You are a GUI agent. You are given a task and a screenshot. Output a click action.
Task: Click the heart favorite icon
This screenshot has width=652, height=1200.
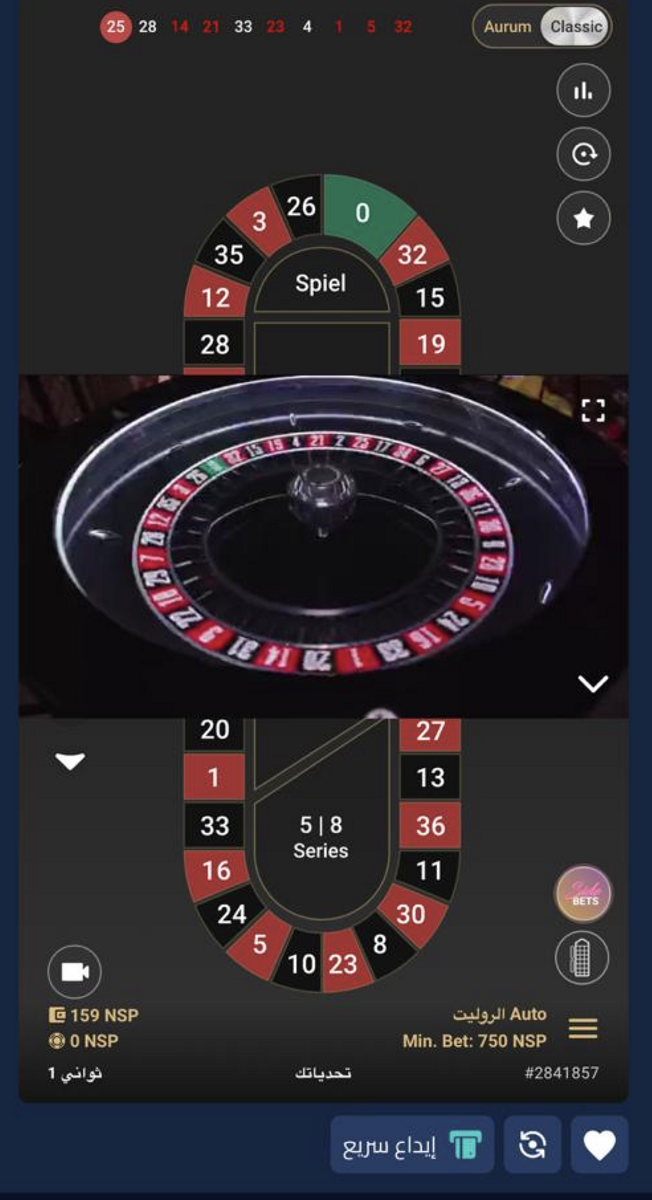600,1145
